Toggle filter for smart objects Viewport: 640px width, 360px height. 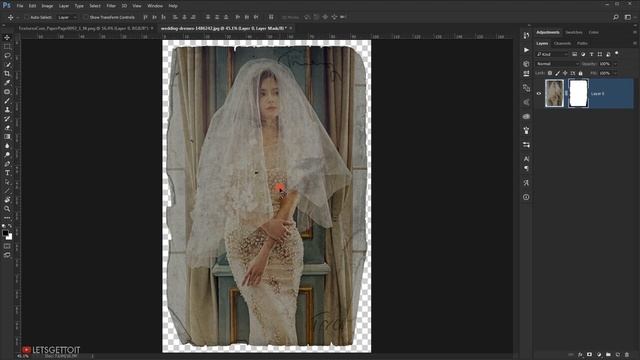coord(608,54)
